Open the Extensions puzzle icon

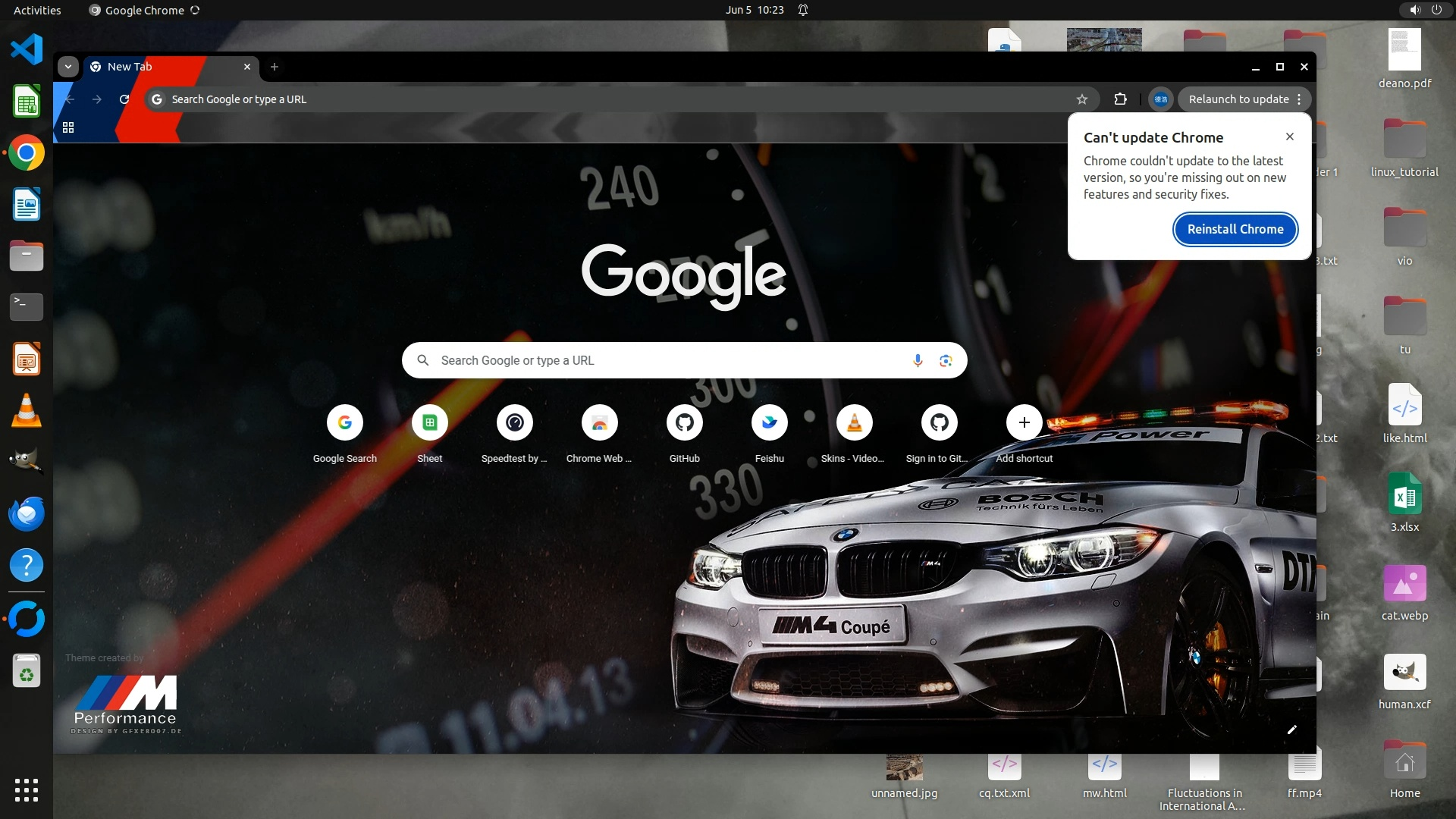tap(1120, 99)
